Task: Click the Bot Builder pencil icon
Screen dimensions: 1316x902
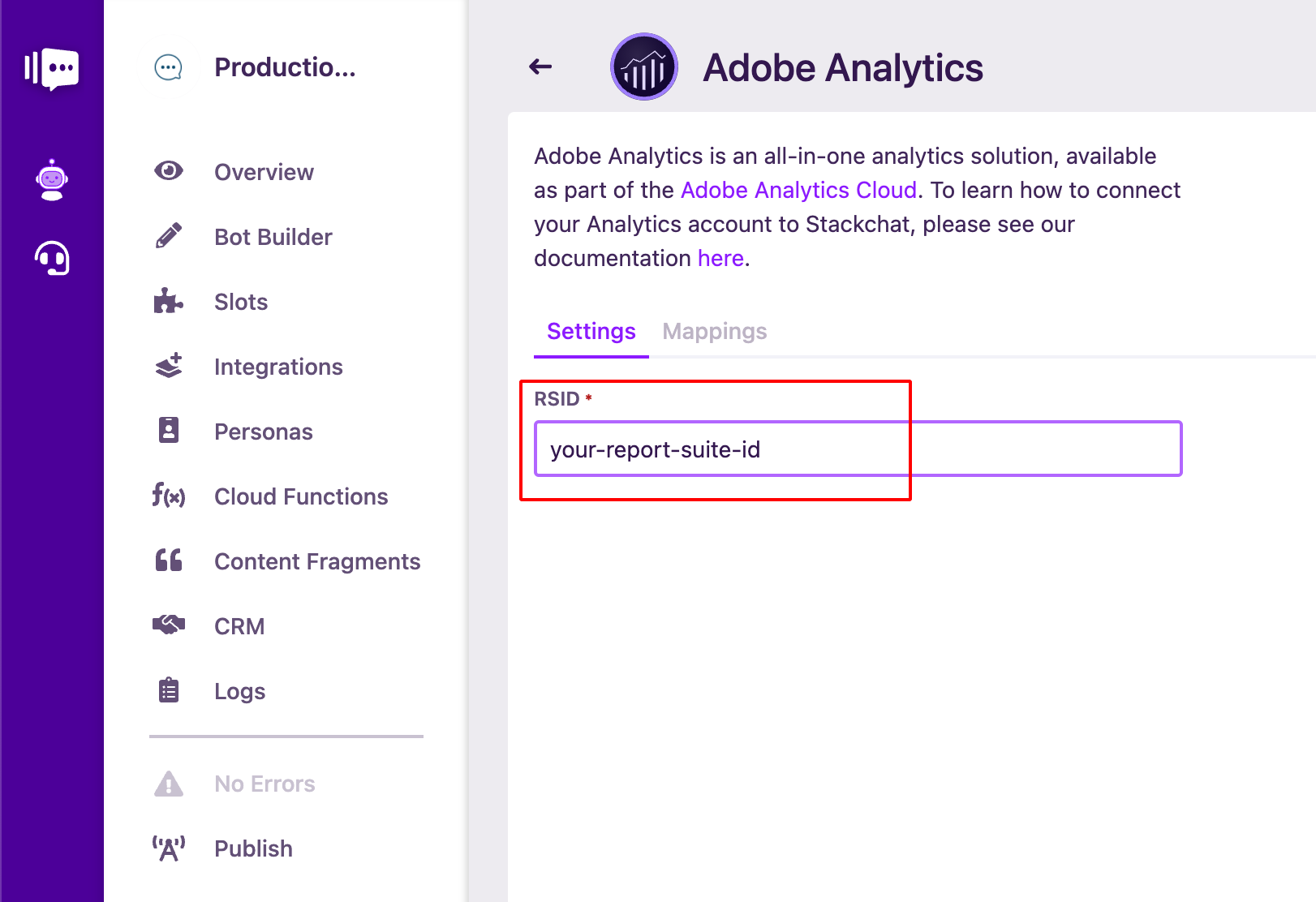Action: [169, 236]
